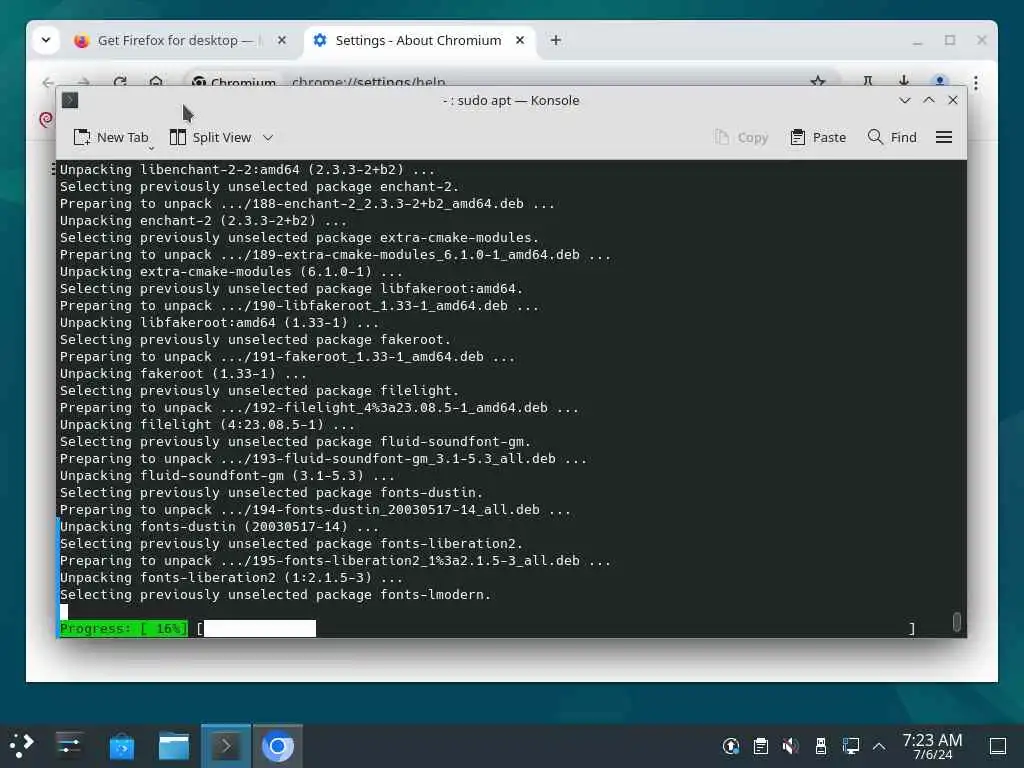The width and height of the screenshot is (1024, 768).
Task: Switch to Chromium taskbar entry
Action: (278, 746)
